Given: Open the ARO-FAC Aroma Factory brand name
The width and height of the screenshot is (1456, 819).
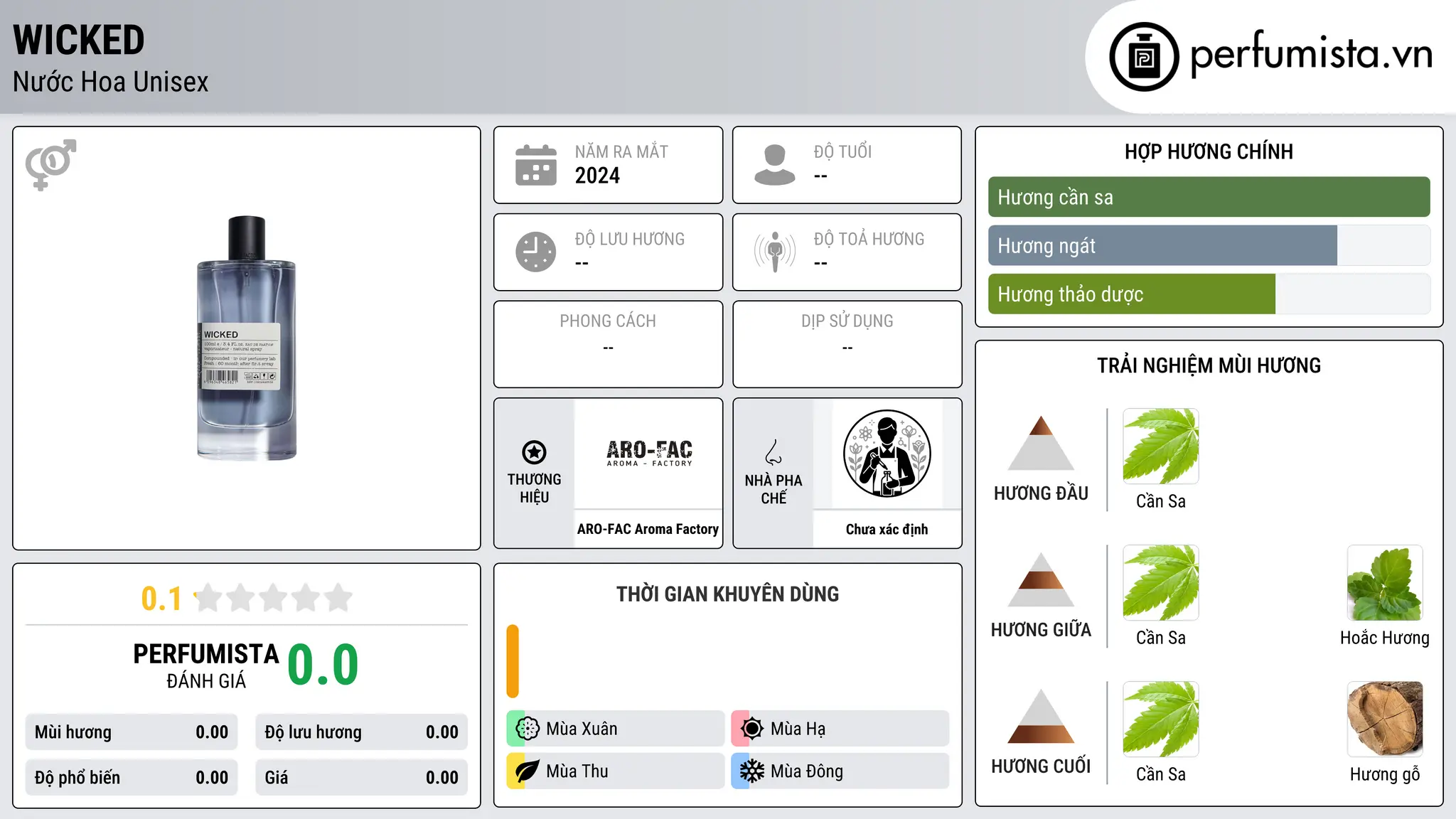Looking at the screenshot, I should click(648, 529).
